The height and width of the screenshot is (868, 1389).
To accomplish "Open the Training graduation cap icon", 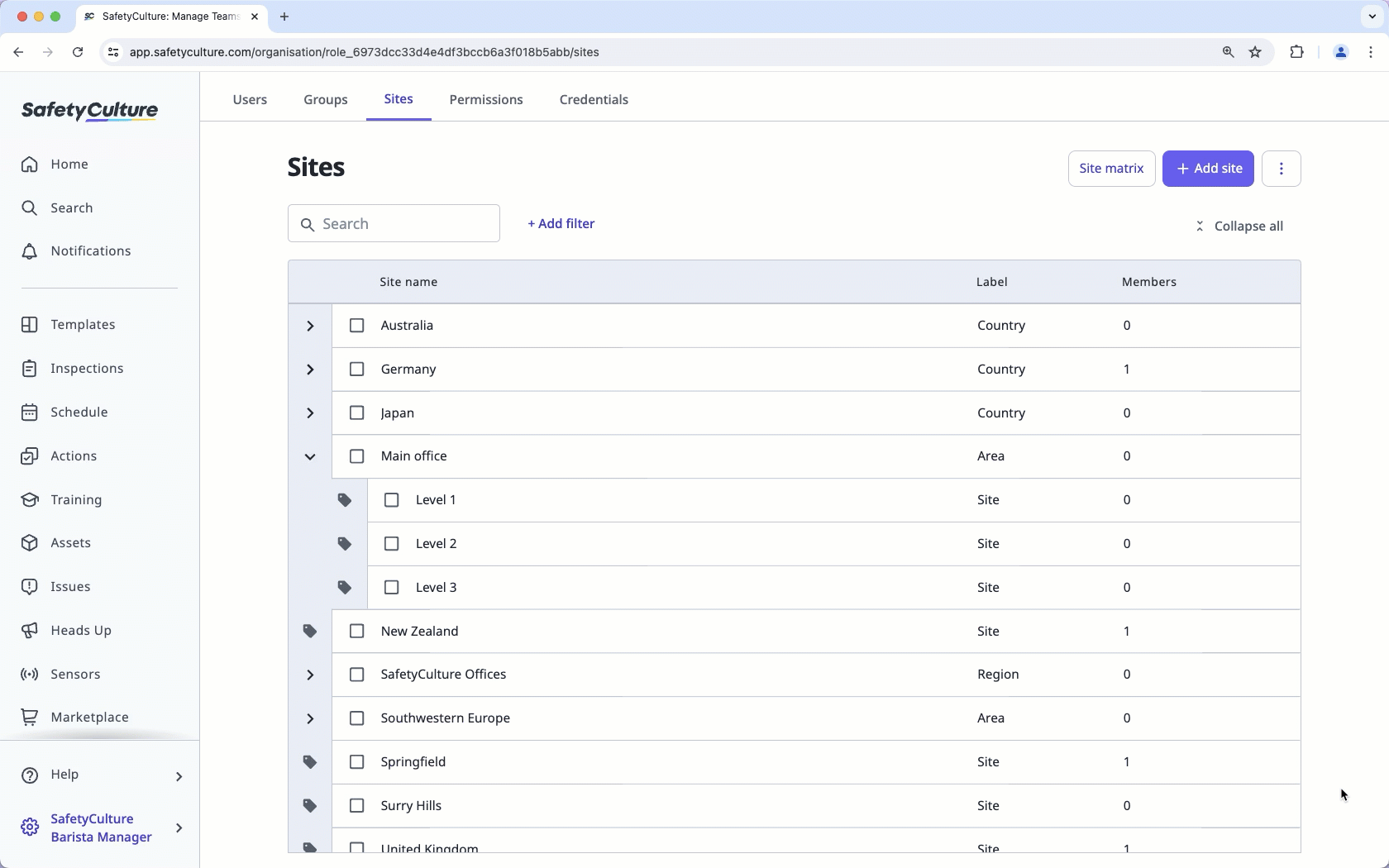I will 29,500.
